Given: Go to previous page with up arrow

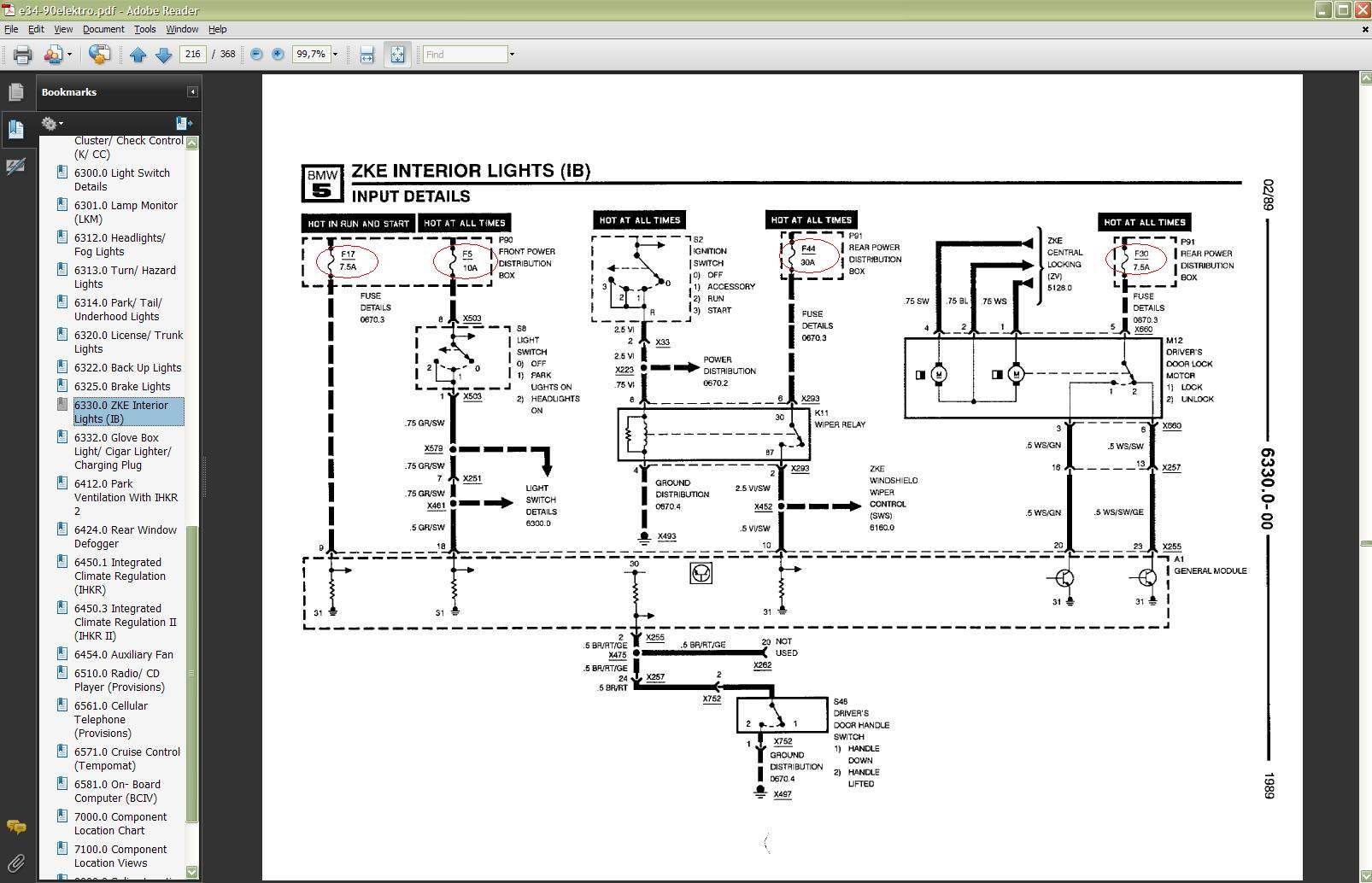Looking at the screenshot, I should tap(138, 55).
